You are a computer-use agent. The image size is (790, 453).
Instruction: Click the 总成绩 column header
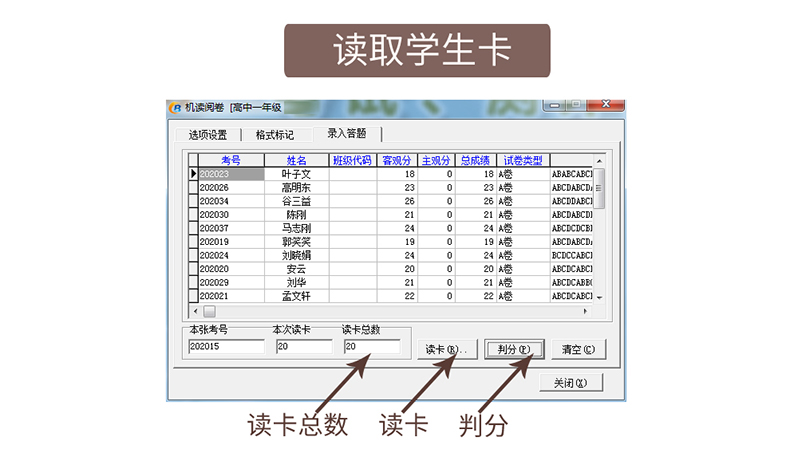475,160
